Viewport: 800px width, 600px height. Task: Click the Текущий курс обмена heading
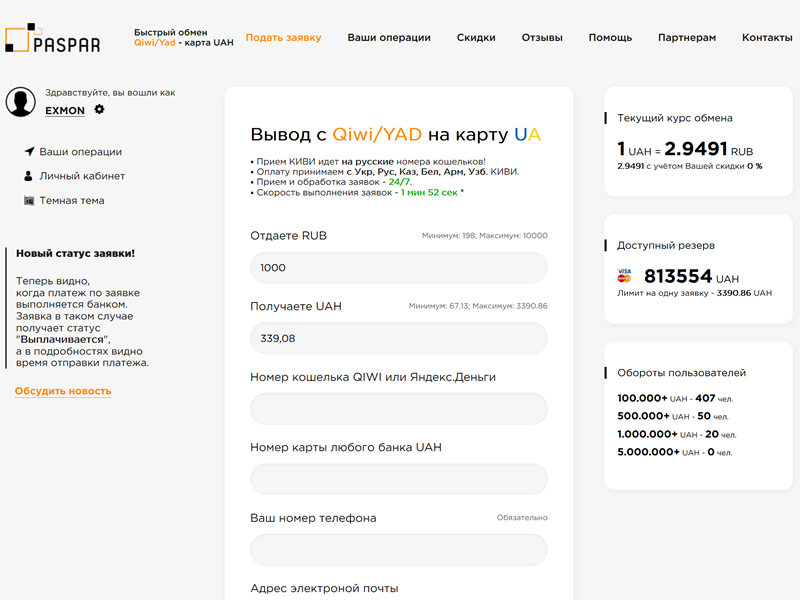click(674, 118)
